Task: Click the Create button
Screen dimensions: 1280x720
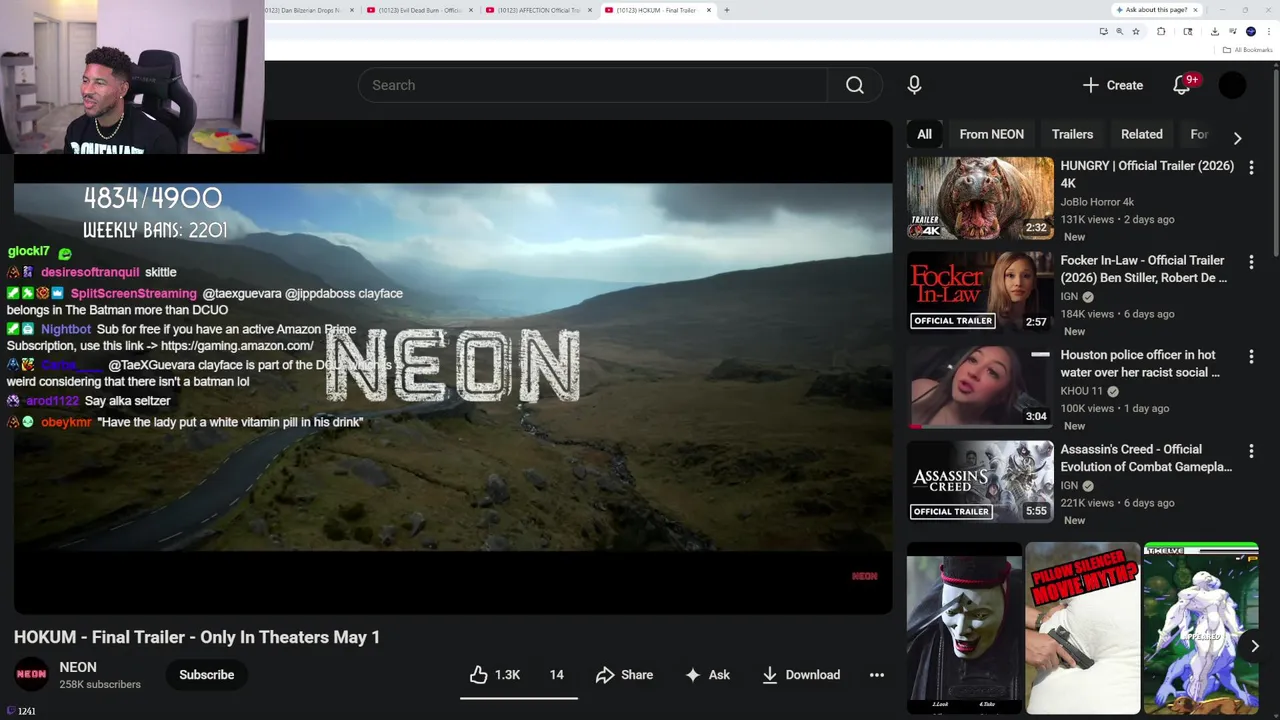Action: [x=1113, y=85]
